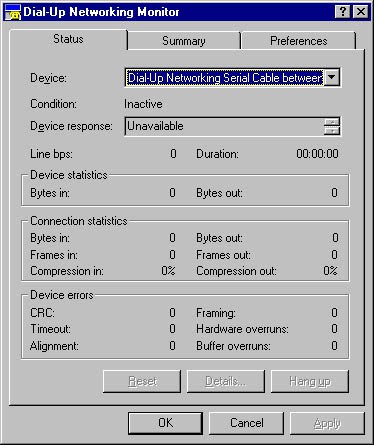Click the Reset button
The image size is (374, 445).
point(142,381)
